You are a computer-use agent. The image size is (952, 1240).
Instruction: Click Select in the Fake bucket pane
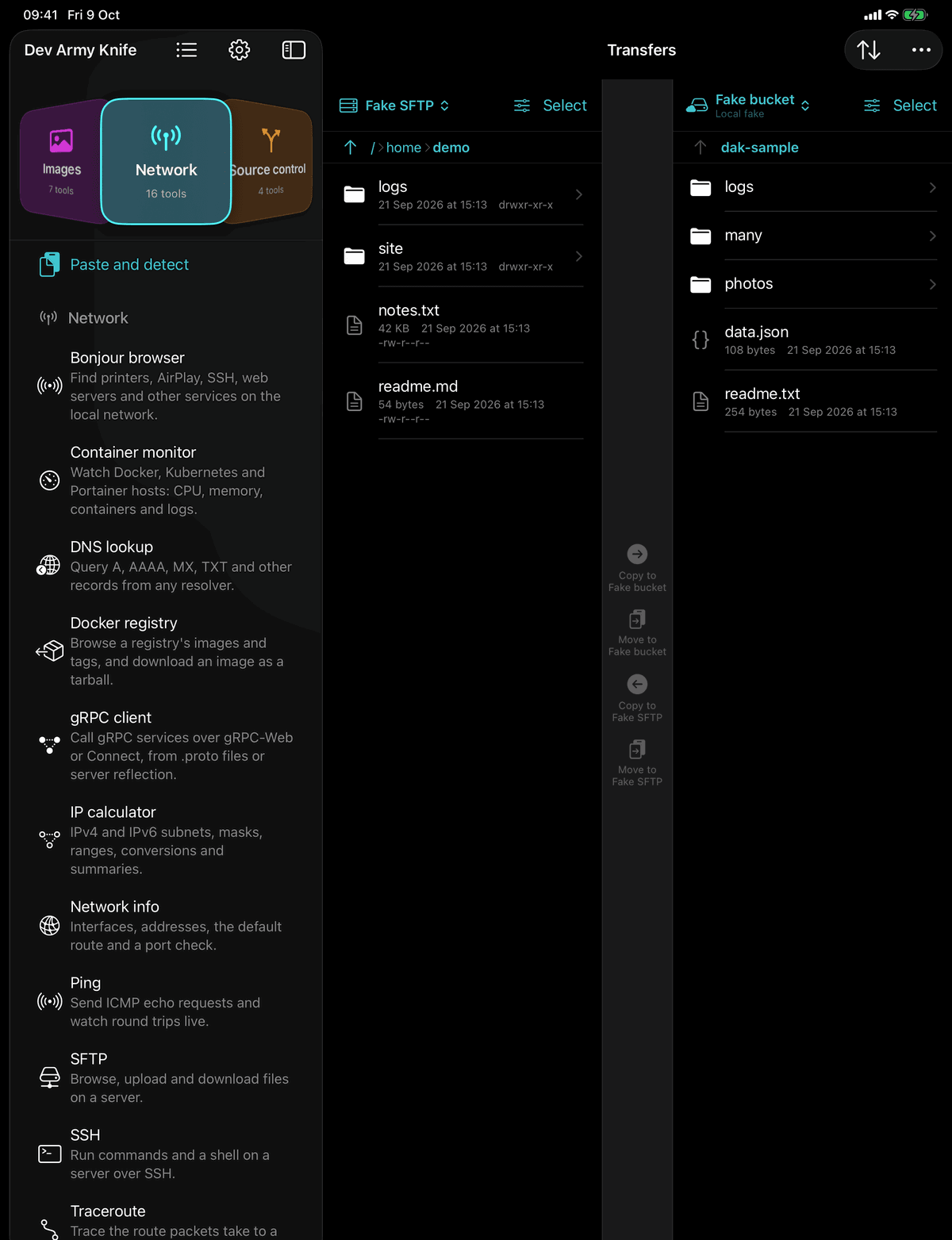click(x=915, y=106)
